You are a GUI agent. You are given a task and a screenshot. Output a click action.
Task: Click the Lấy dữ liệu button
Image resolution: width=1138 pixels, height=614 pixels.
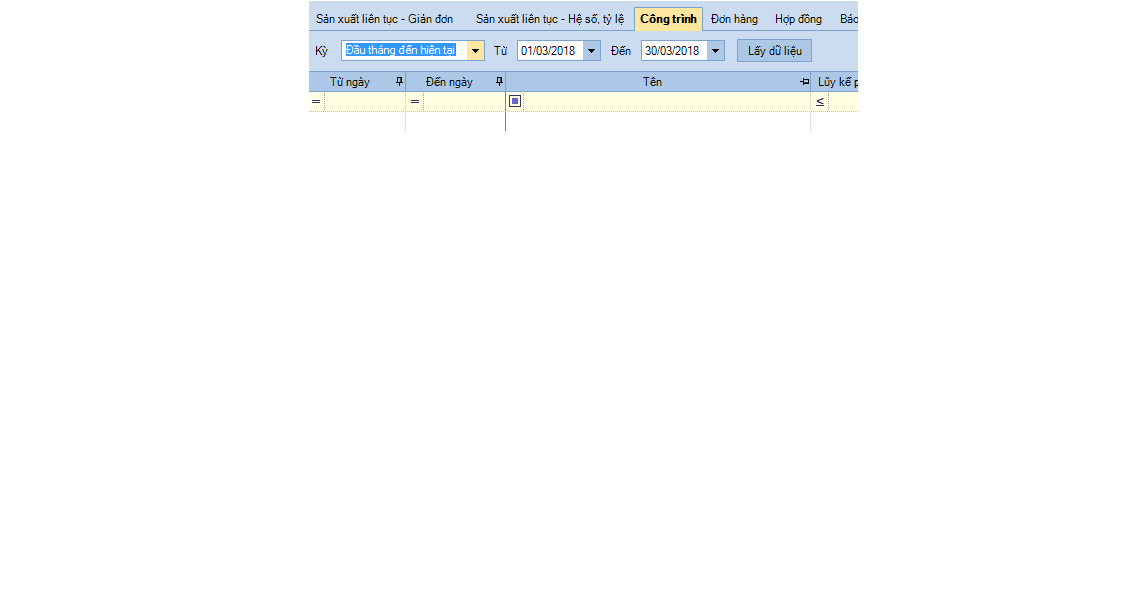click(774, 51)
